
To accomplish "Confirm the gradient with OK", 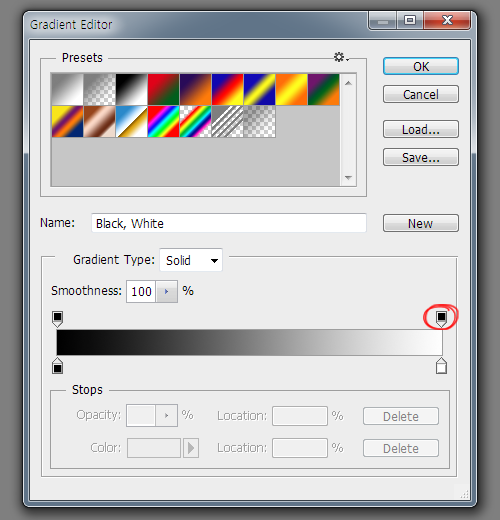I will pyautogui.click(x=421, y=66).
